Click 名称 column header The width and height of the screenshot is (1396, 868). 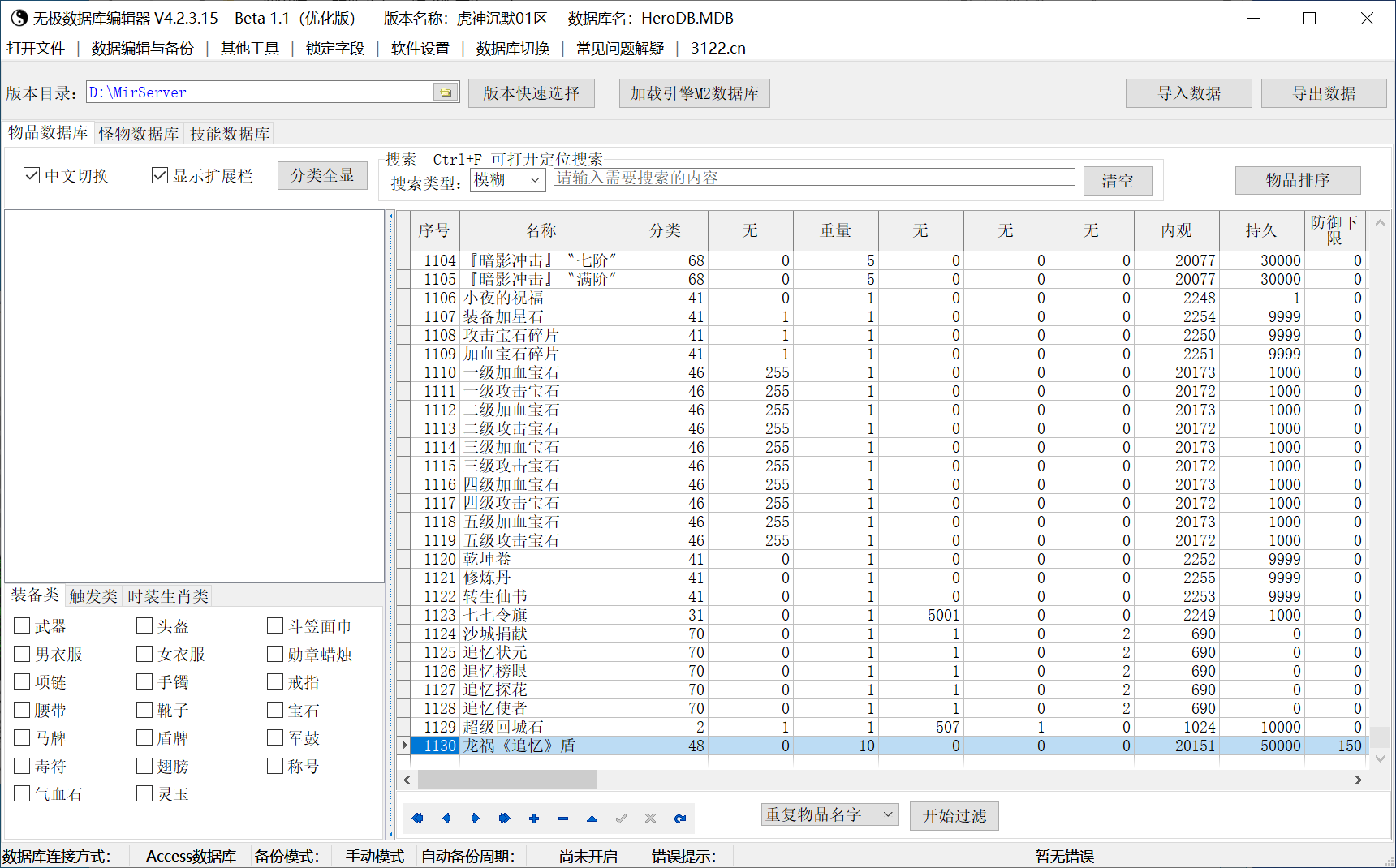(x=541, y=230)
